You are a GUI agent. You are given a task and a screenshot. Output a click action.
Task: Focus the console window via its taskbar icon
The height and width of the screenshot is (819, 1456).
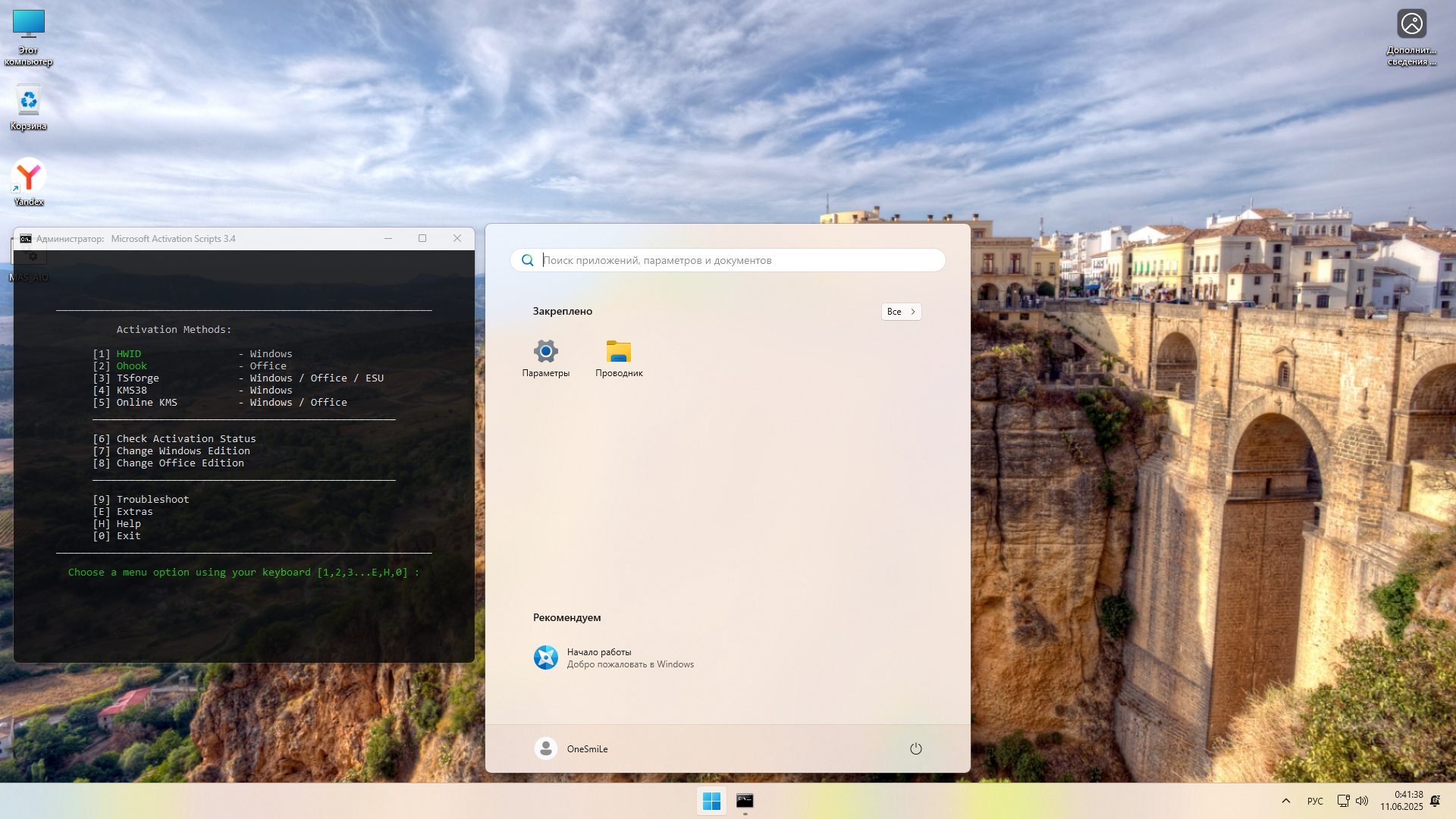[x=745, y=801]
